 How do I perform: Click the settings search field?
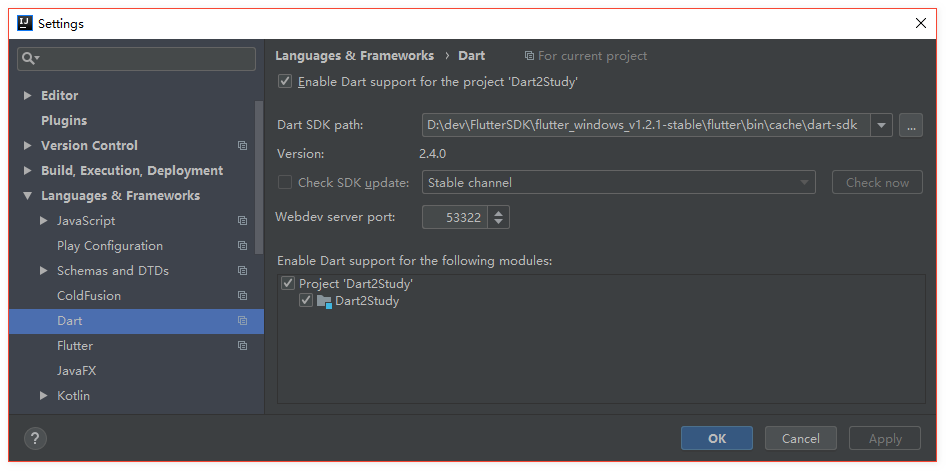click(136, 58)
